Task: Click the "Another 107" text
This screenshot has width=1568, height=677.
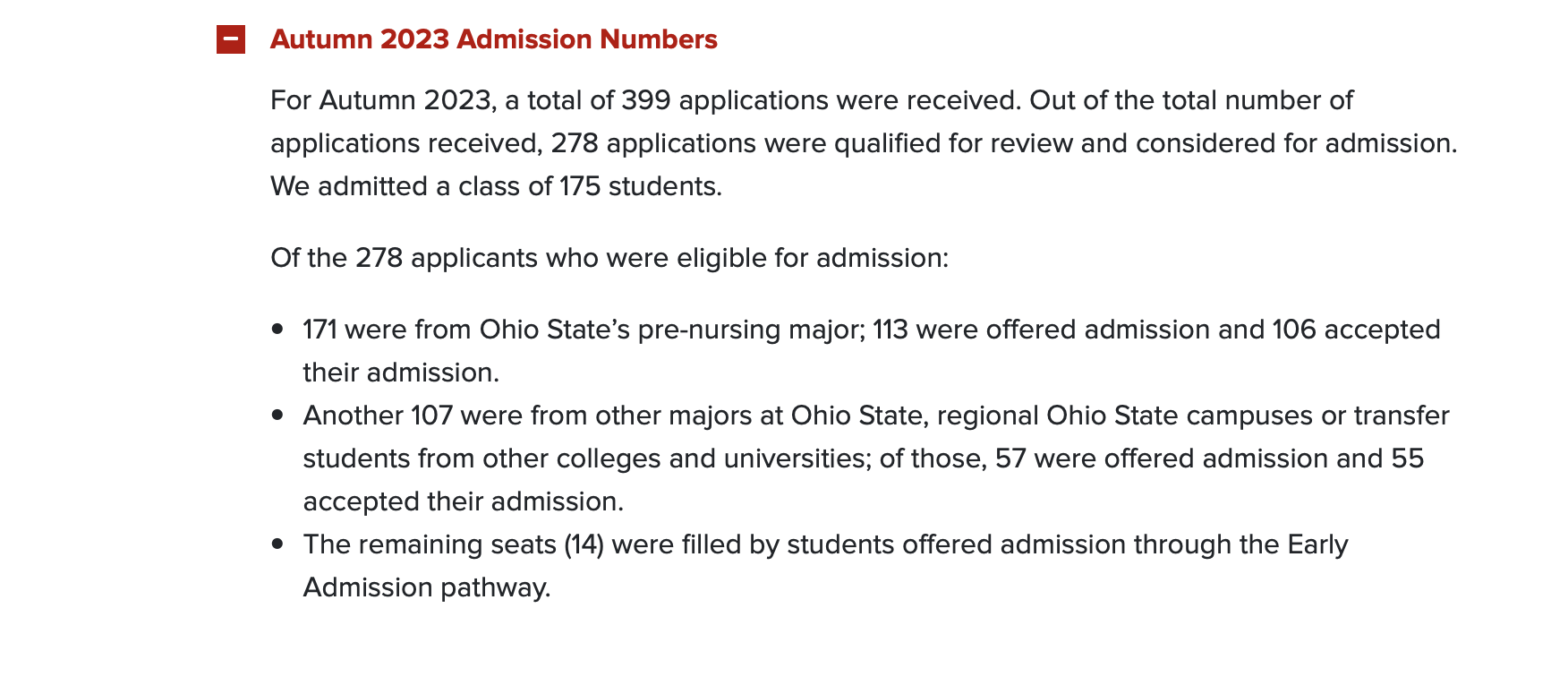Action: coord(378,416)
